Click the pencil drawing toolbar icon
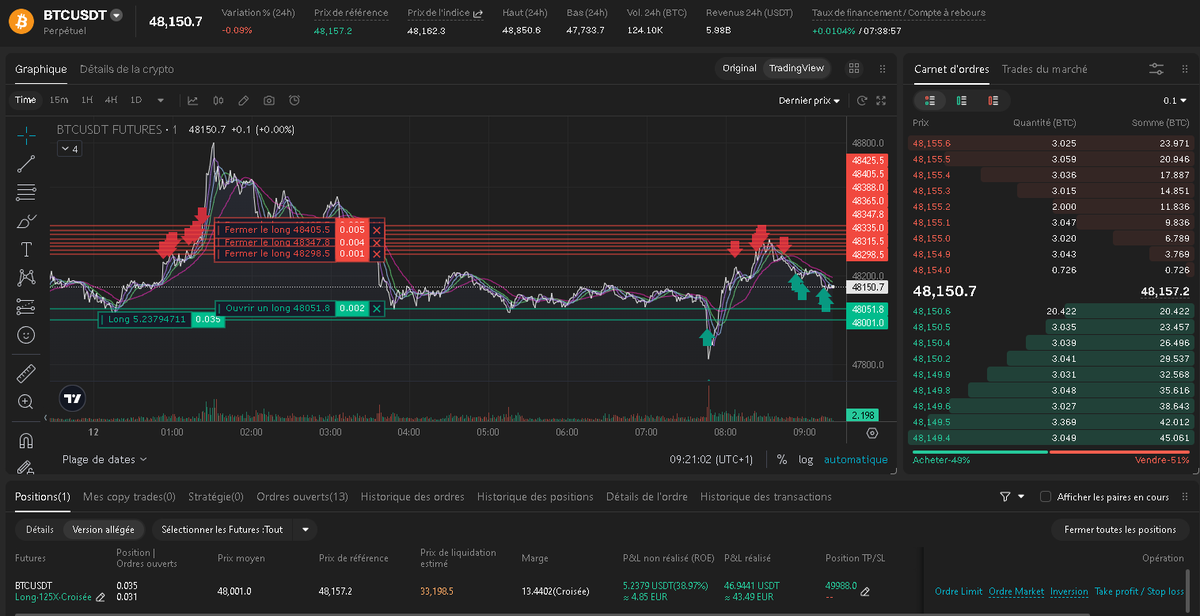The image size is (1200, 616). [x=243, y=100]
